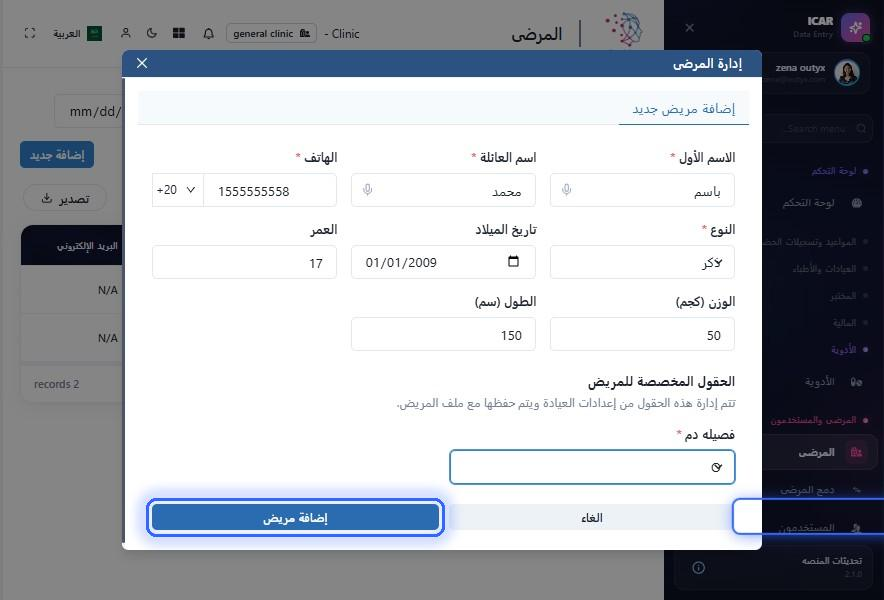This screenshot has height=600, width=884.
Task: Click the records 2 footer text
Action: (56, 384)
